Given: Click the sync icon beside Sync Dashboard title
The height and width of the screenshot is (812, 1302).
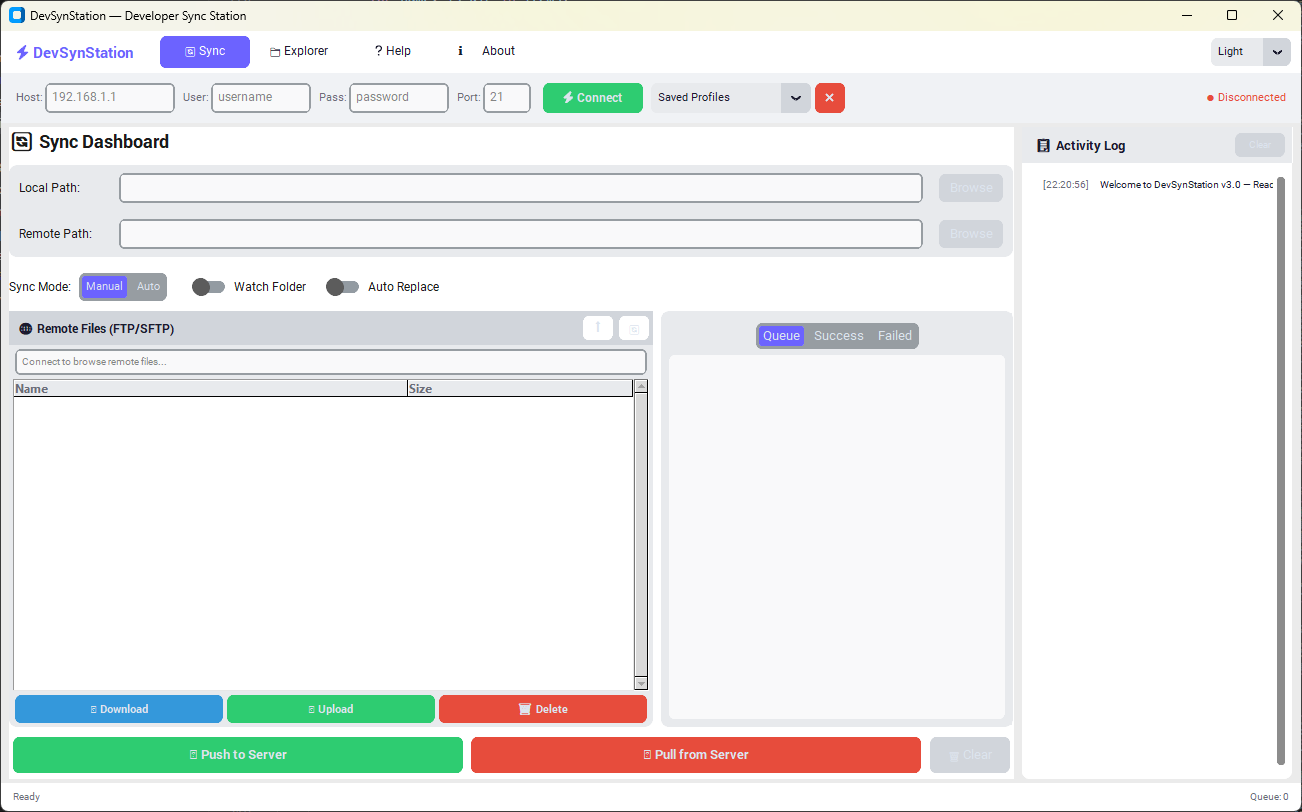Looking at the screenshot, I should click(x=22, y=142).
